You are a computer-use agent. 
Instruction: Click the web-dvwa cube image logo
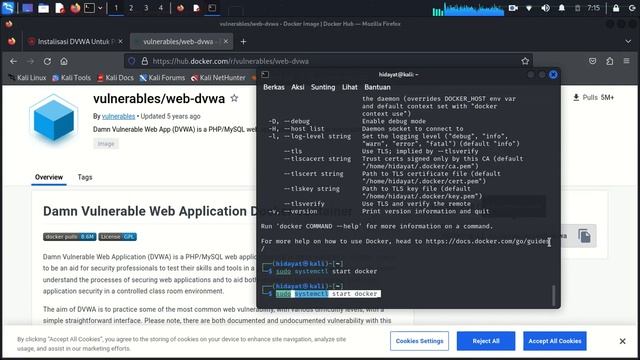(x=53, y=119)
